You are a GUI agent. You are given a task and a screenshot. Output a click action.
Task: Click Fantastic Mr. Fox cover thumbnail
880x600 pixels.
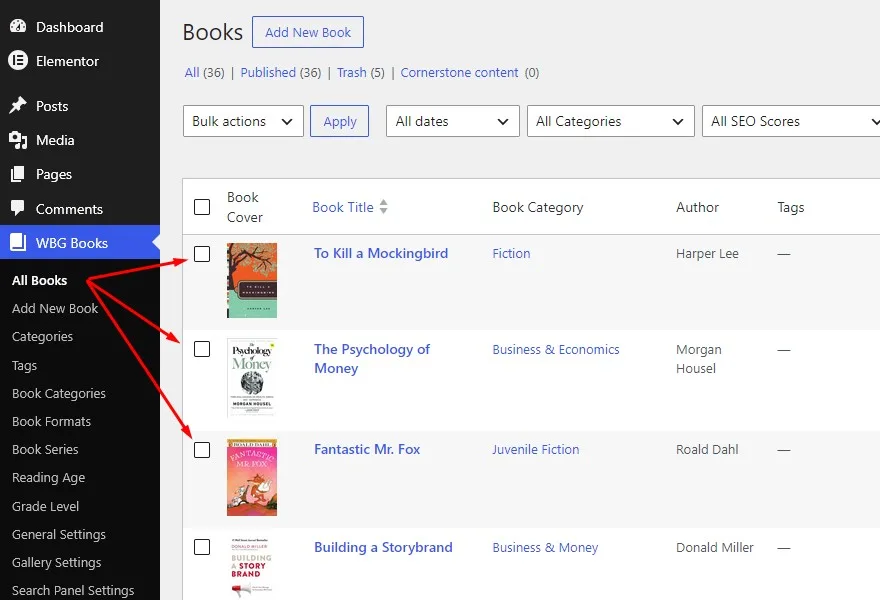click(252, 478)
